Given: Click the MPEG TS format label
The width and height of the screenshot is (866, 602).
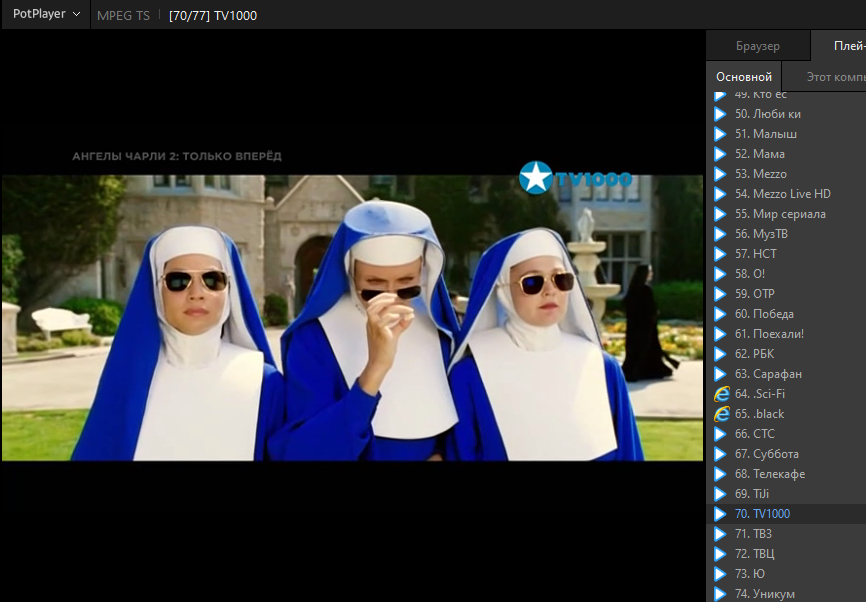Looking at the screenshot, I should pos(123,15).
